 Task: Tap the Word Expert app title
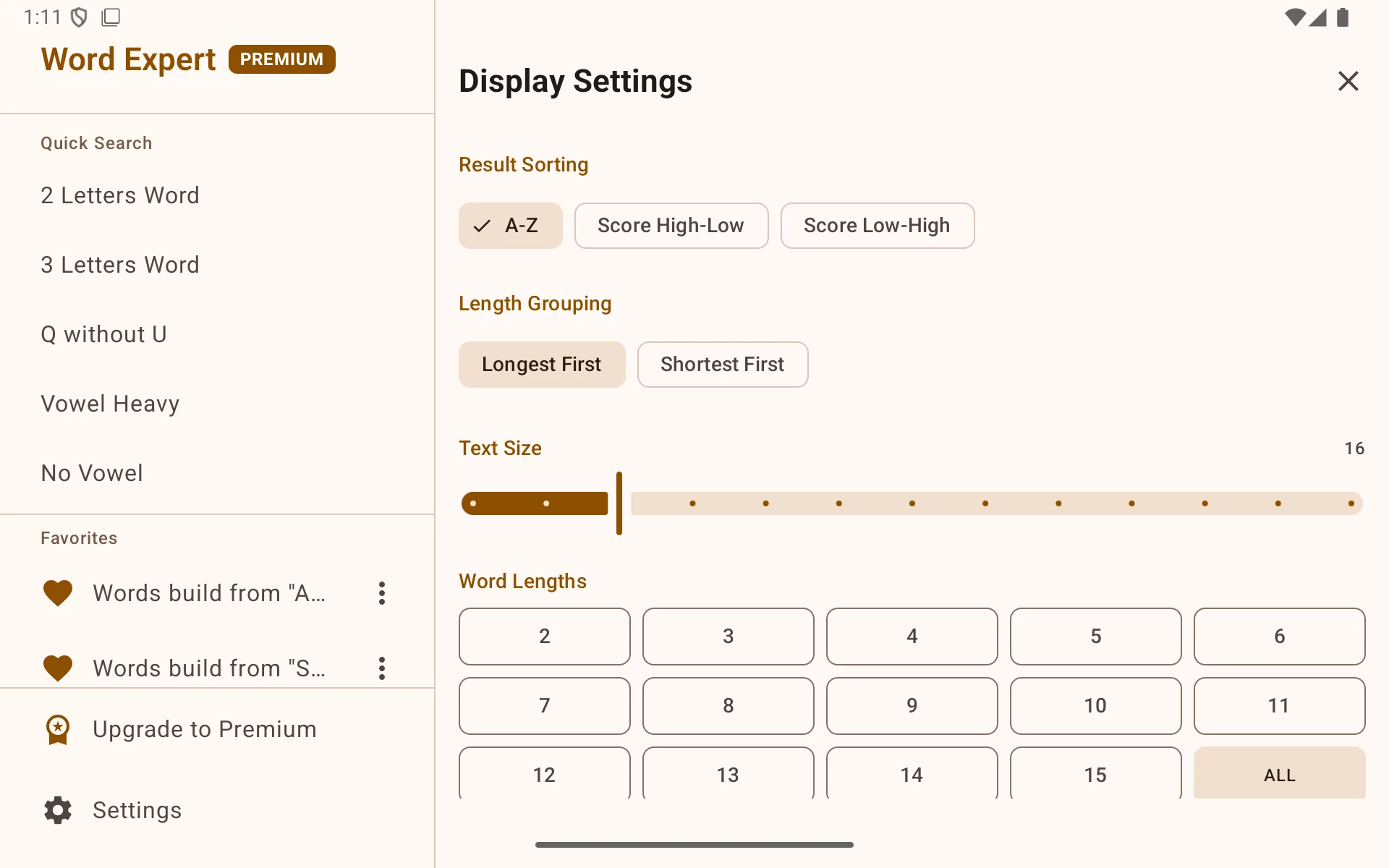tap(128, 59)
